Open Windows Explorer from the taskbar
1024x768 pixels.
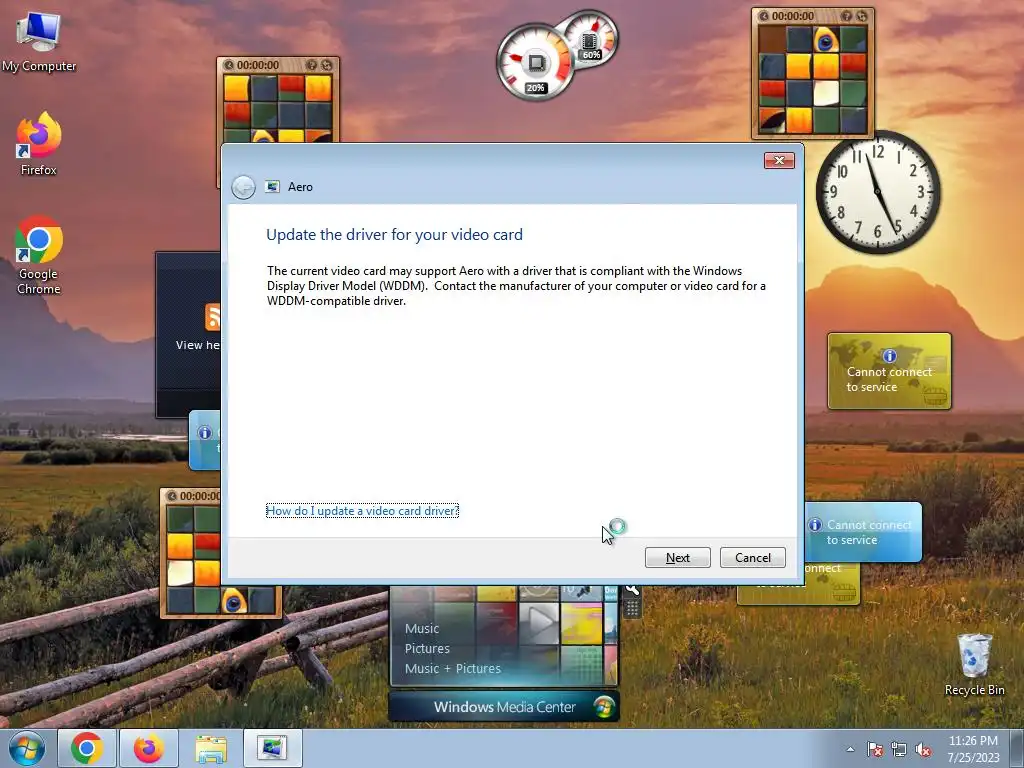tap(211, 748)
